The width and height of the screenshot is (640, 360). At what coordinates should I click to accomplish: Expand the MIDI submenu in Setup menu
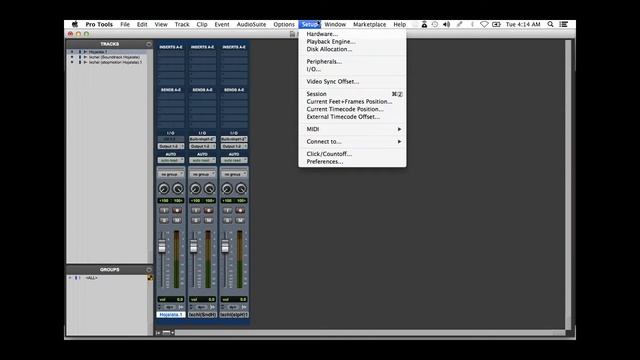coord(352,129)
